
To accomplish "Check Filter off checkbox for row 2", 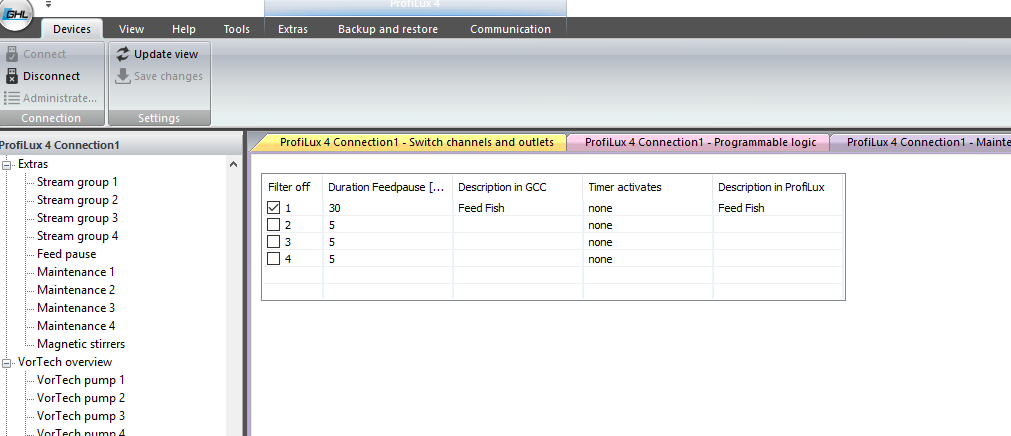I will coord(273,225).
